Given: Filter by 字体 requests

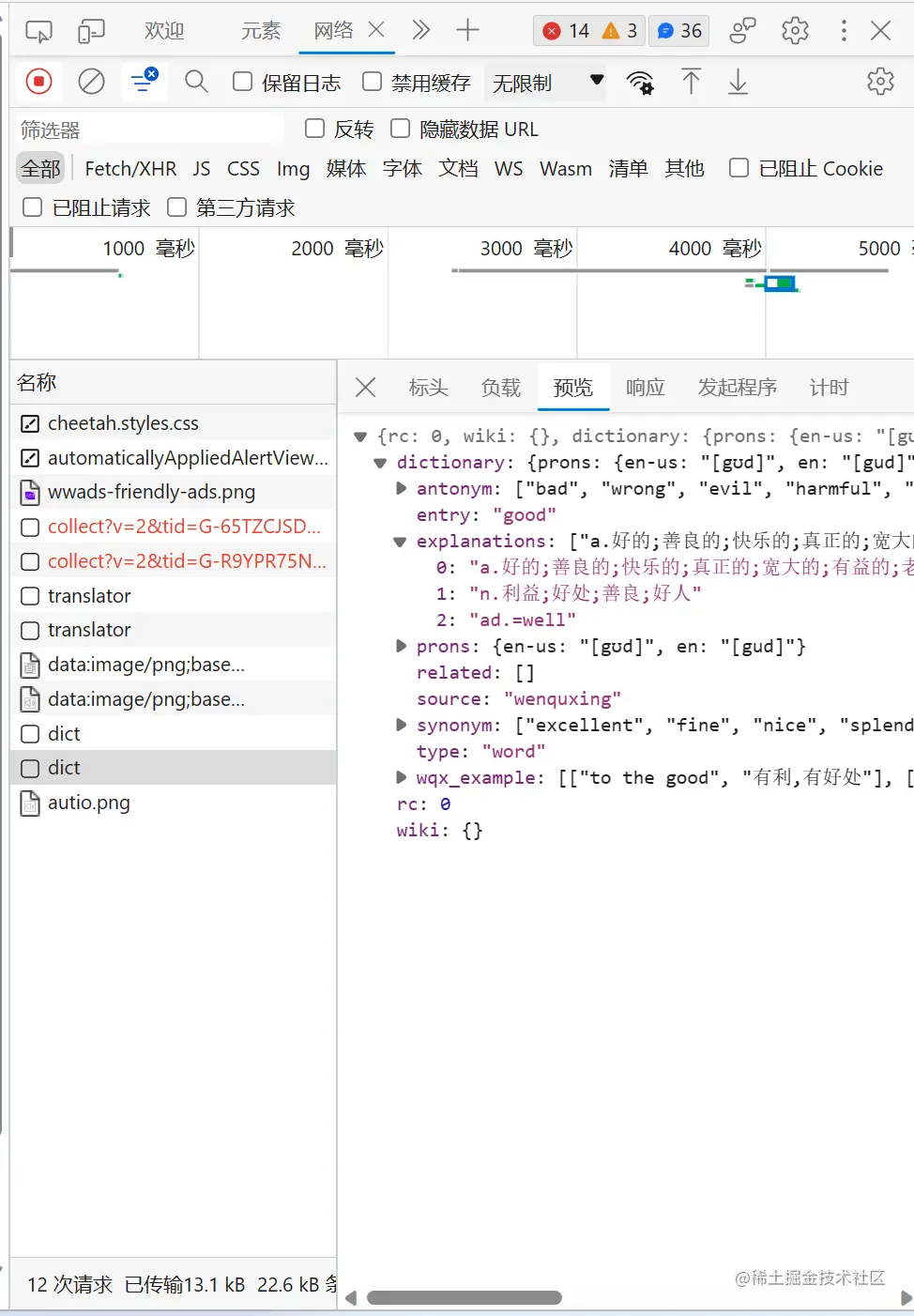Looking at the screenshot, I should [x=403, y=169].
